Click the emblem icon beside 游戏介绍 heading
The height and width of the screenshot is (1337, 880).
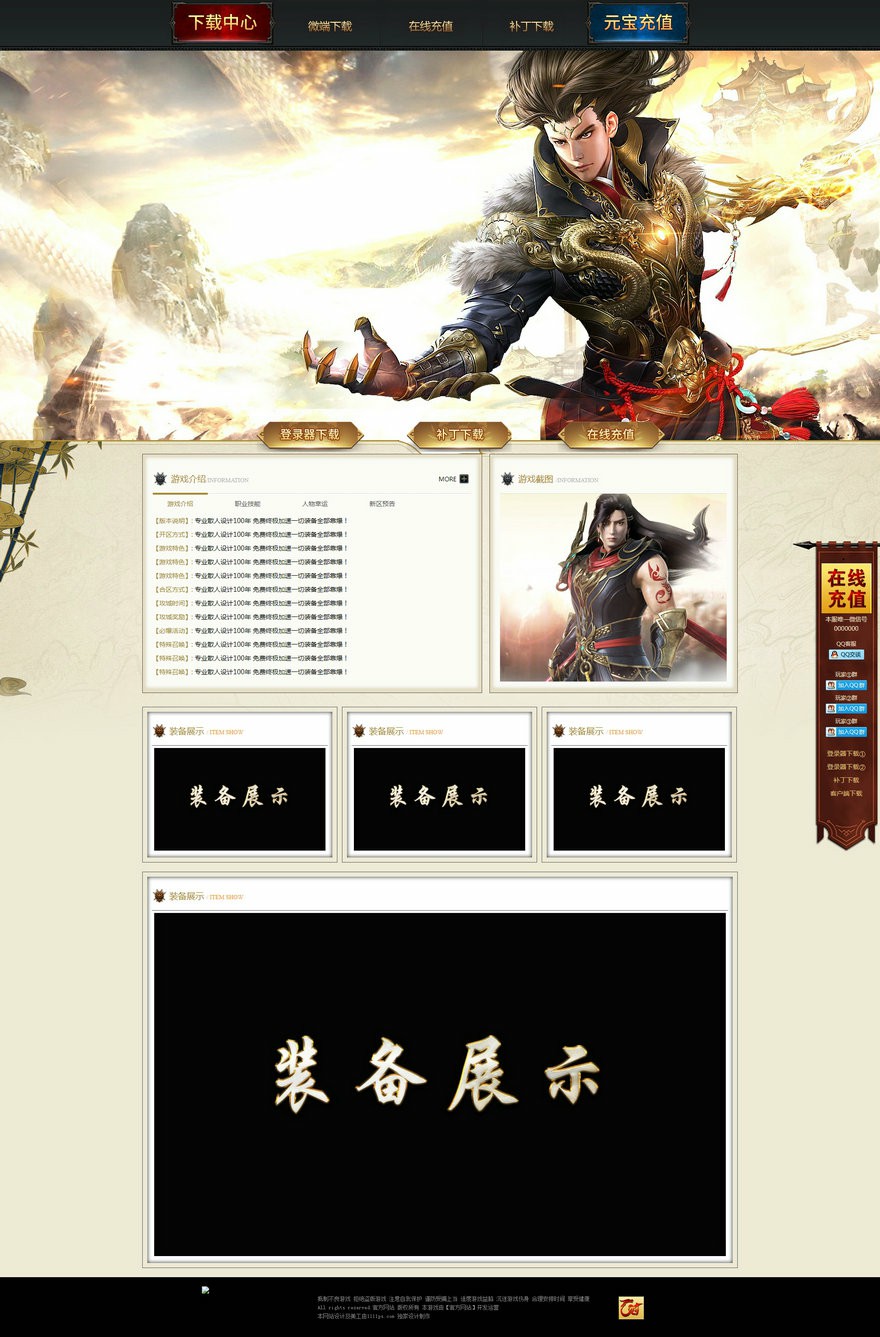tap(160, 479)
